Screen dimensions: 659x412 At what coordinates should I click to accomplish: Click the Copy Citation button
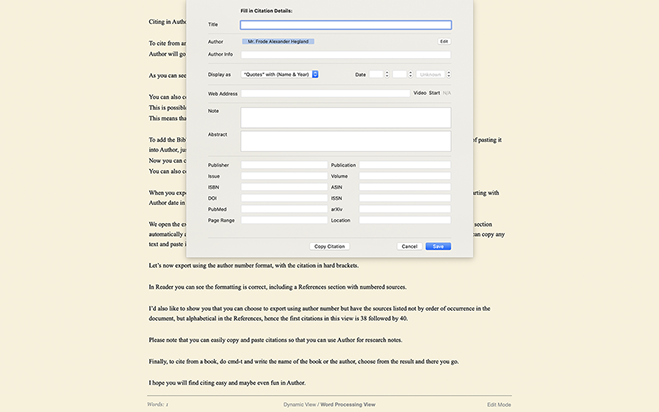[x=329, y=245]
